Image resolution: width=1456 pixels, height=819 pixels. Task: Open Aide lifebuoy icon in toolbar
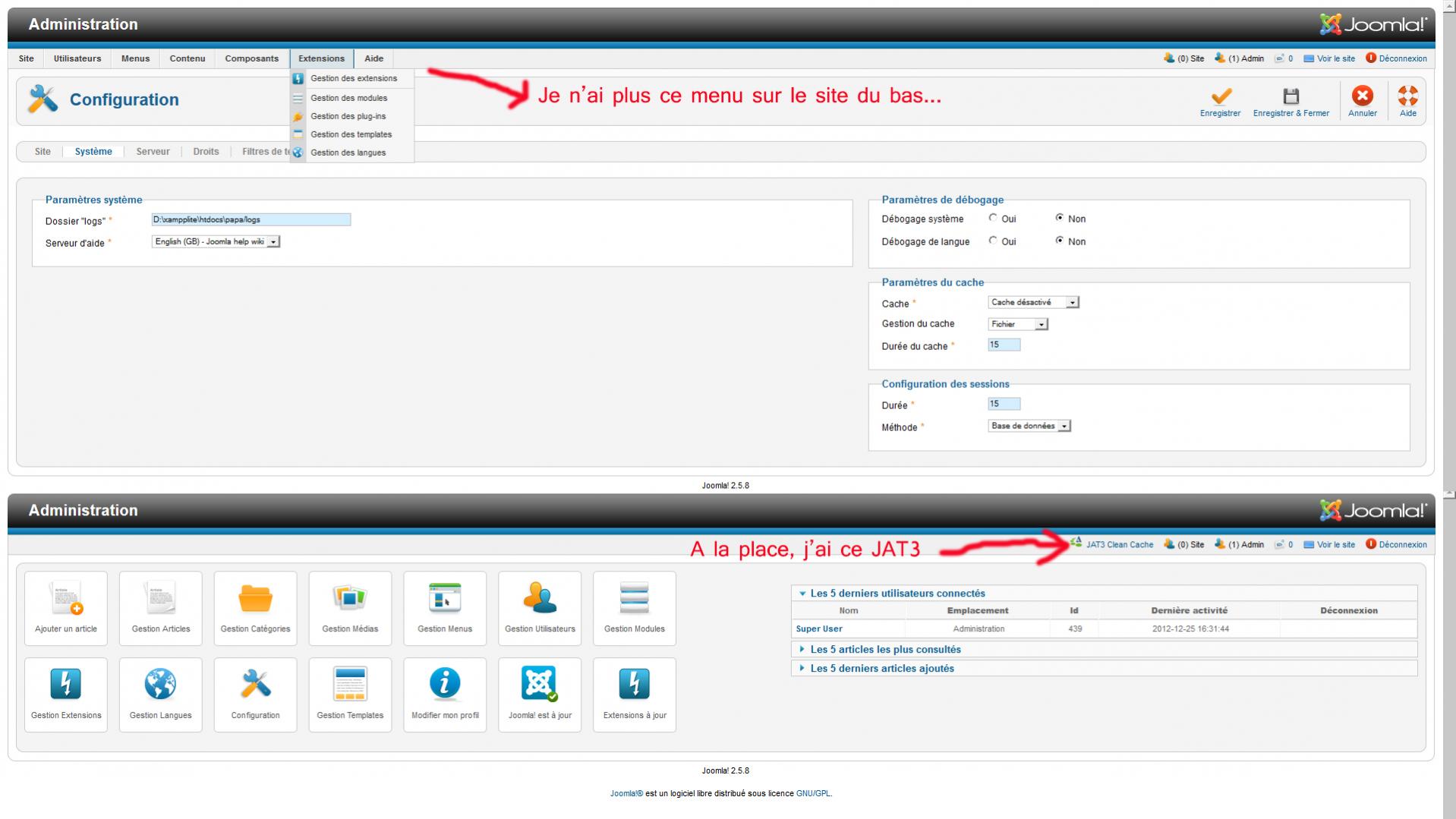point(1407,96)
